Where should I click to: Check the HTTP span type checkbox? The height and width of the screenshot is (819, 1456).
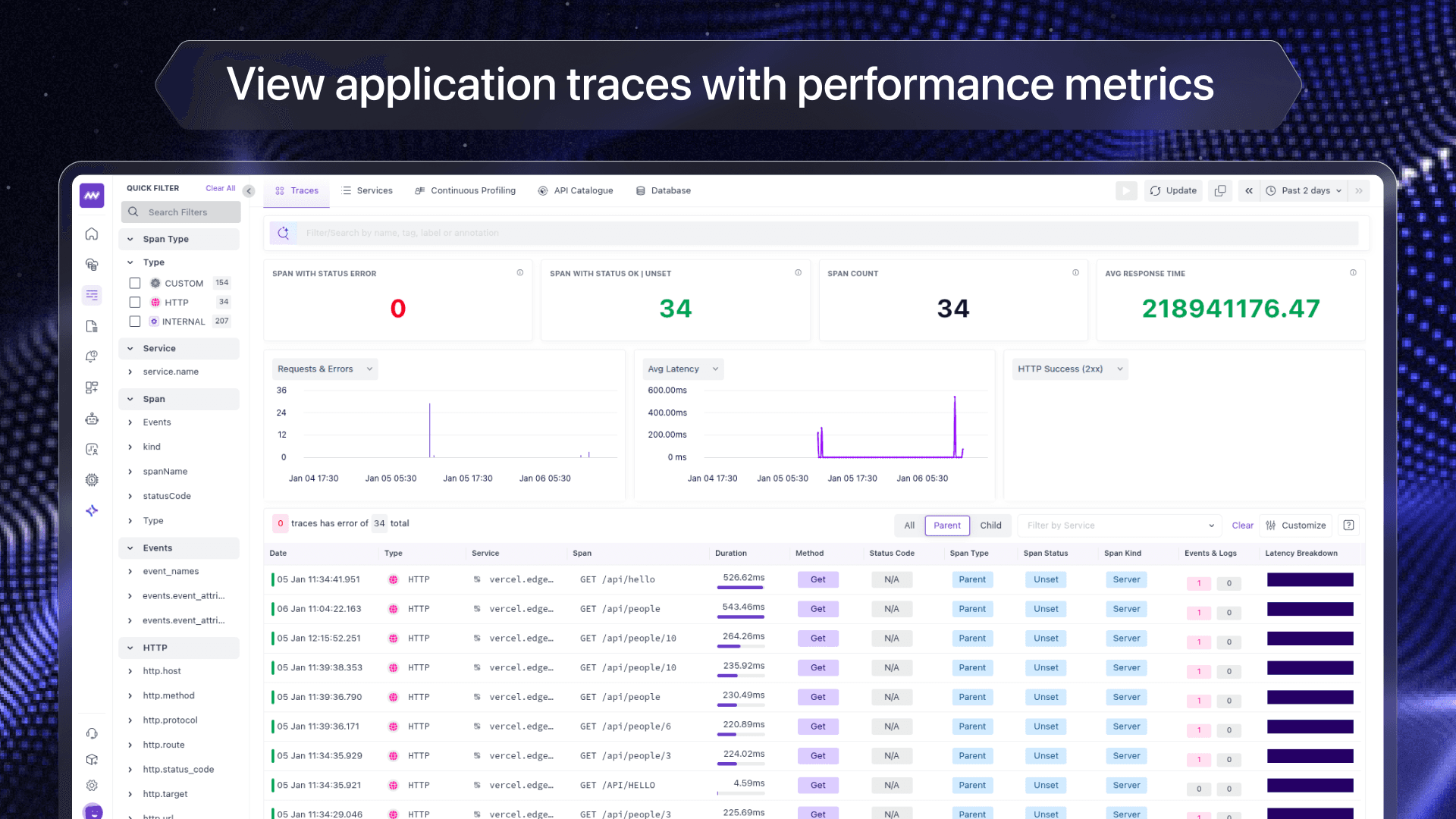[135, 303]
